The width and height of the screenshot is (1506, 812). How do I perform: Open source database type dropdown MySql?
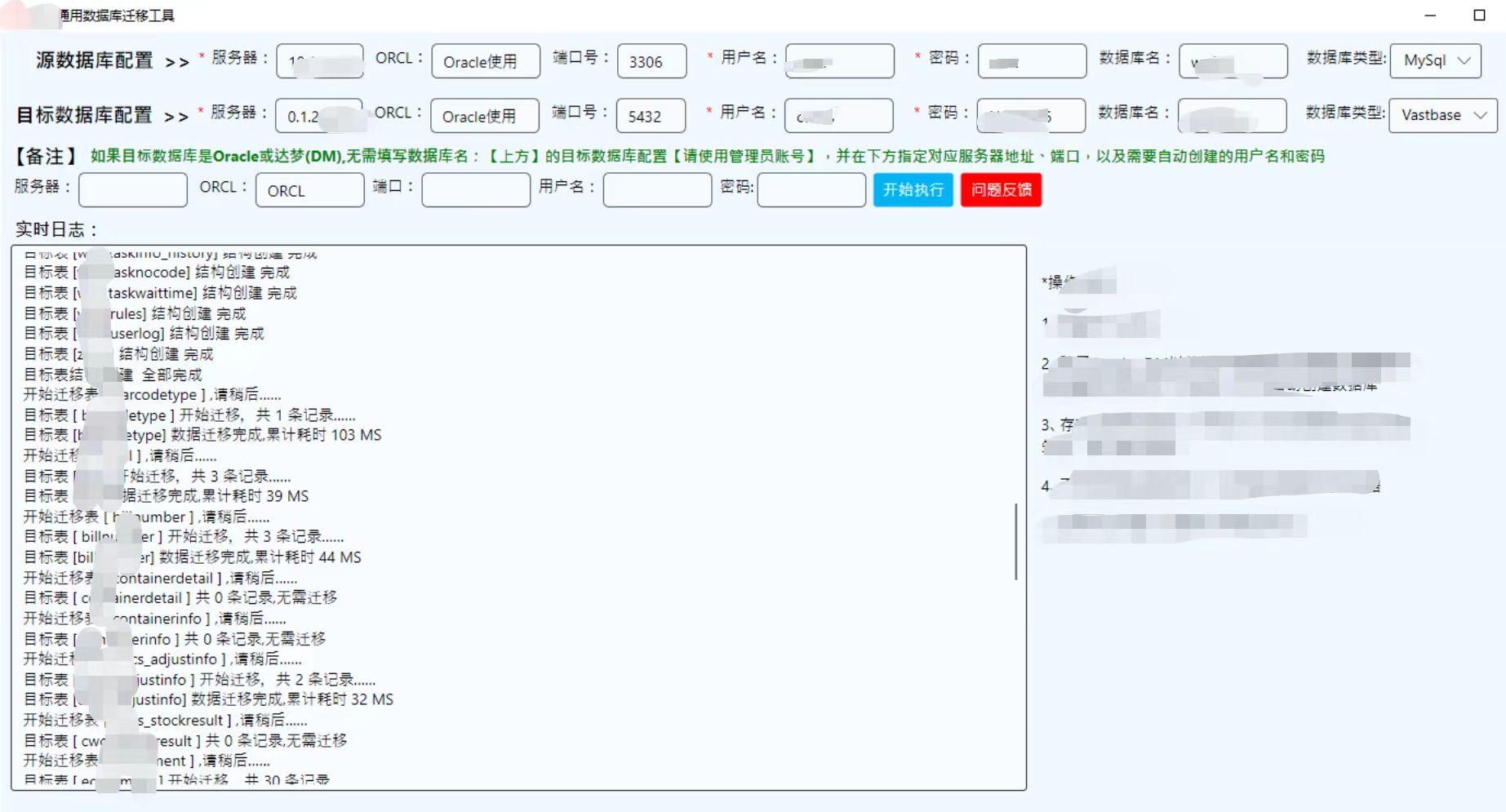(x=1435, y=60)
